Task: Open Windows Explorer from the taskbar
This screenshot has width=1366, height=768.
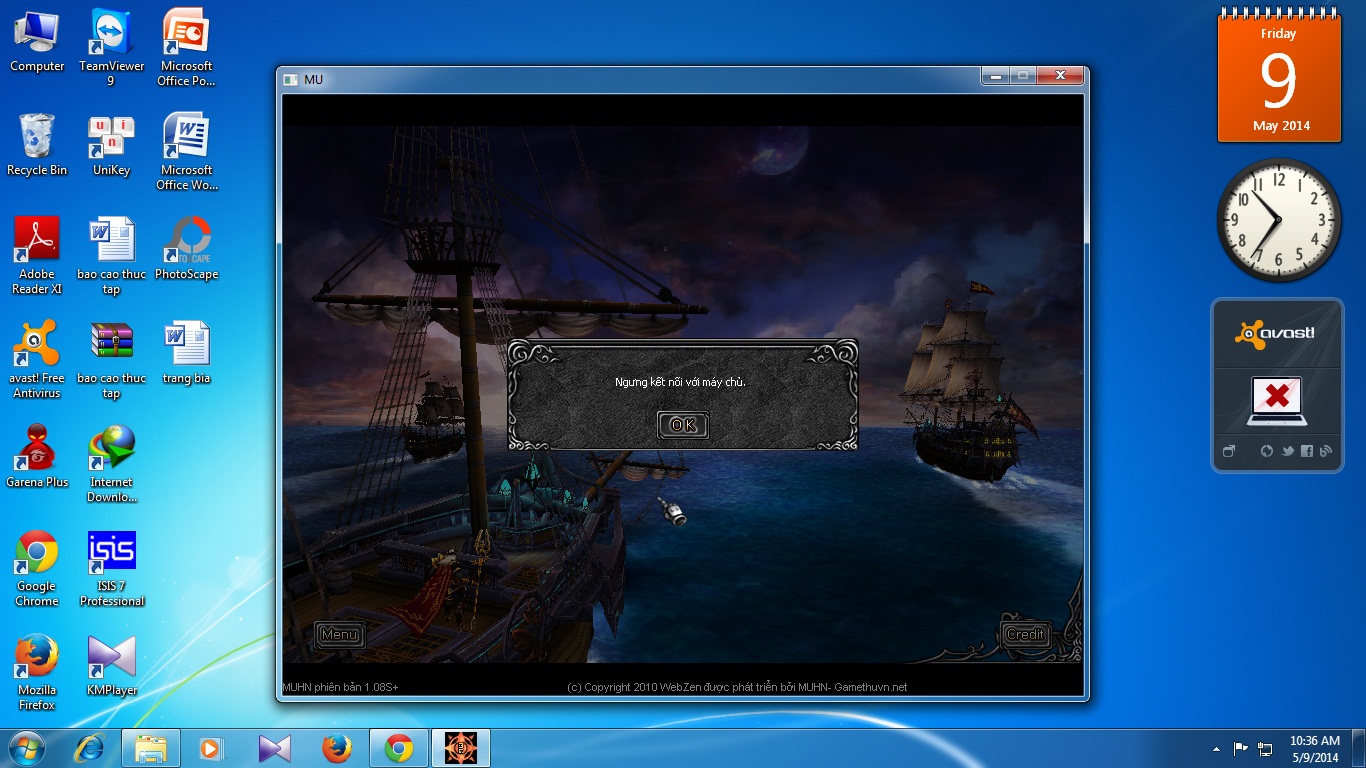Action: tap(151, 748)
